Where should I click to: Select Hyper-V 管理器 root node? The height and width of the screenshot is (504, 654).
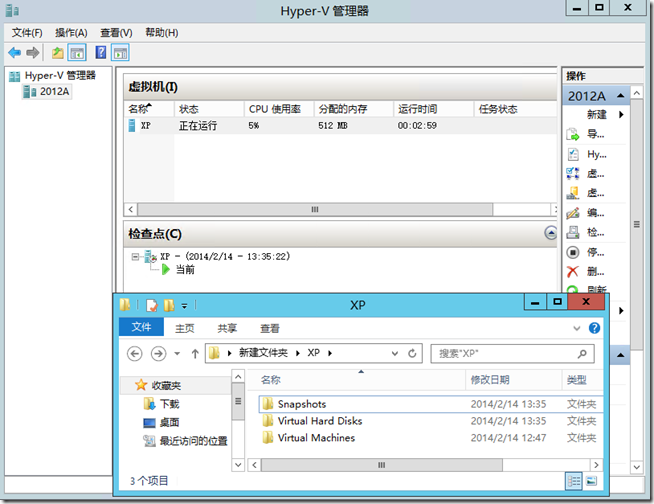(x=60, y=76)
